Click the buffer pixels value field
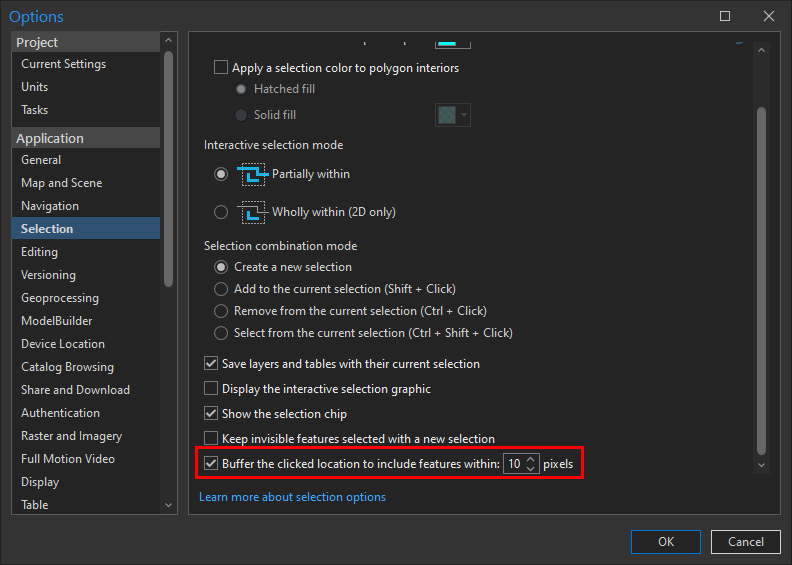This screenshot has height=565, width=792. point(514,464)
